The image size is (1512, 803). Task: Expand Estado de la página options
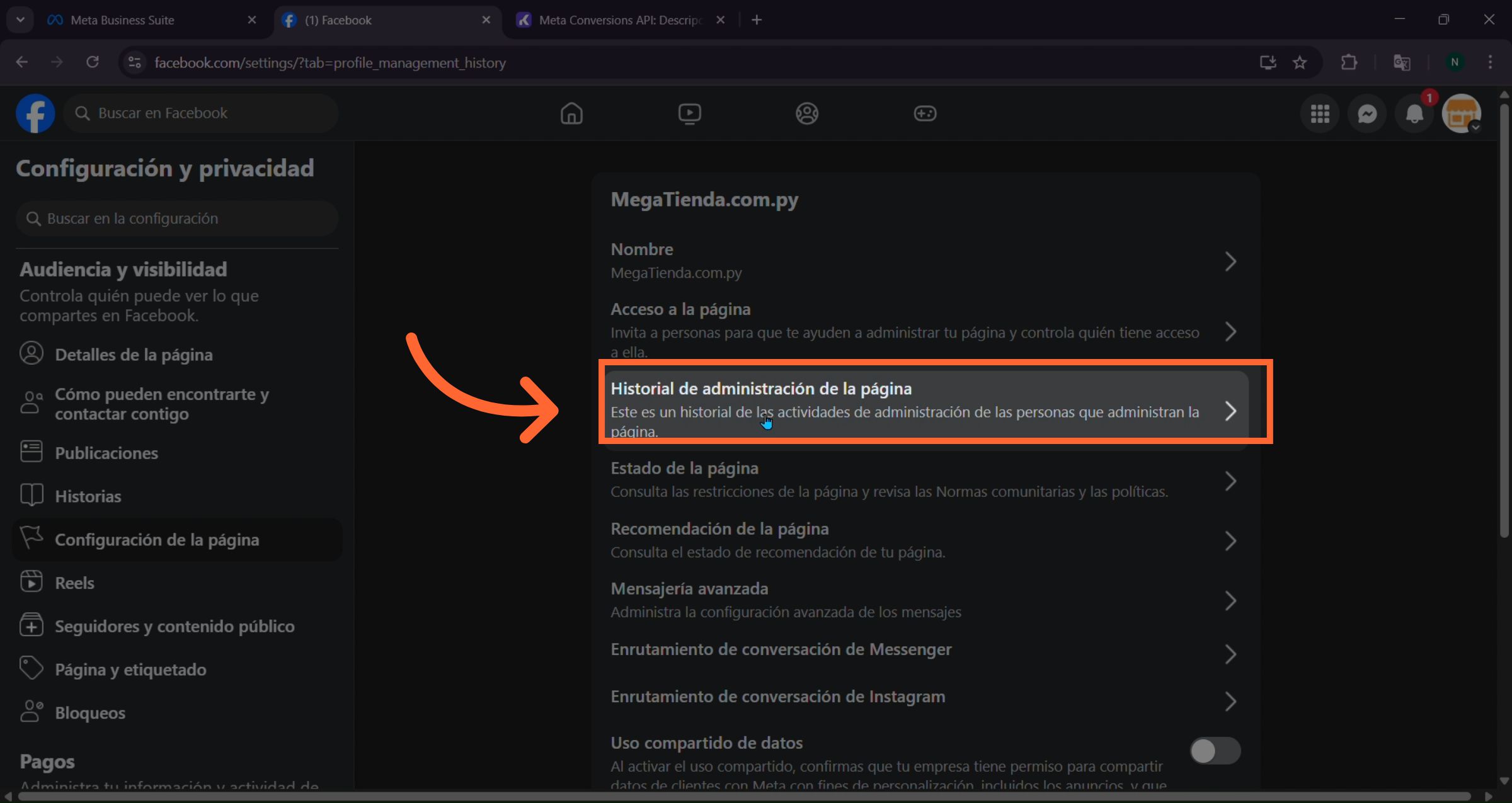point(1231,481)
